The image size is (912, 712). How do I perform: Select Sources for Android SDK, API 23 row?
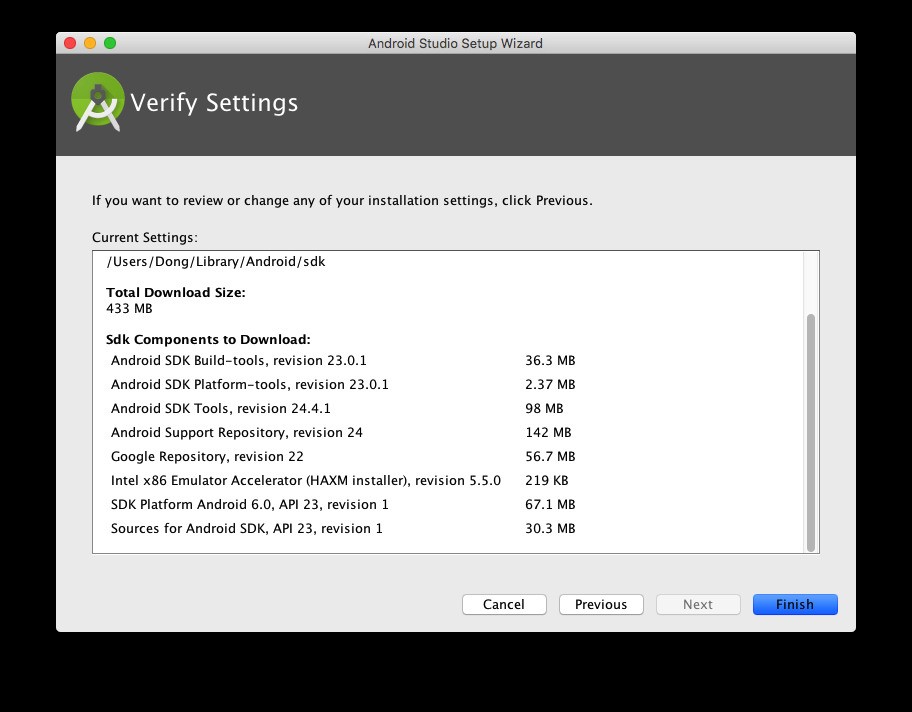point(343,528)
